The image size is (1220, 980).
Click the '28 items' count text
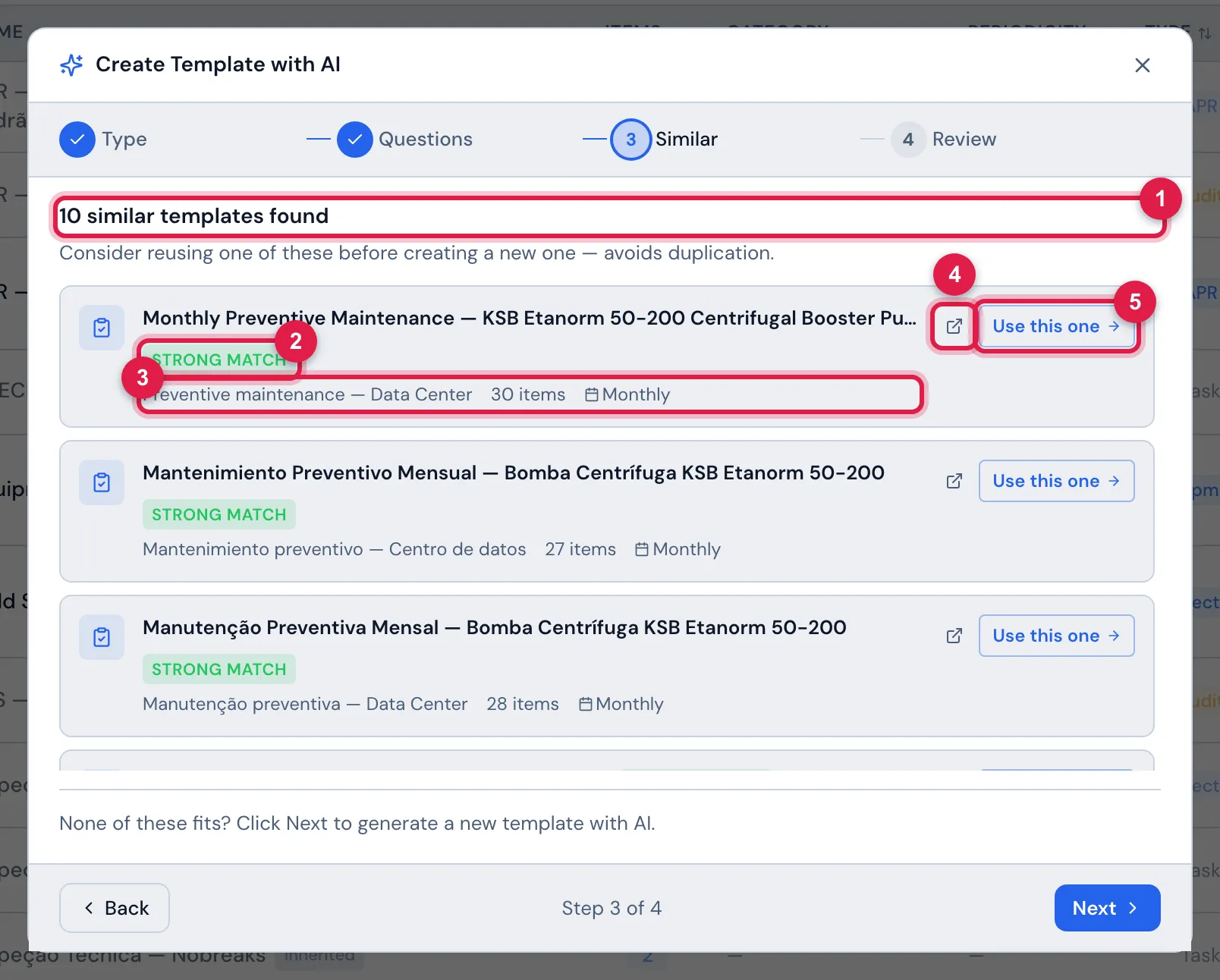pyautogui.click(x=523, y=704)
